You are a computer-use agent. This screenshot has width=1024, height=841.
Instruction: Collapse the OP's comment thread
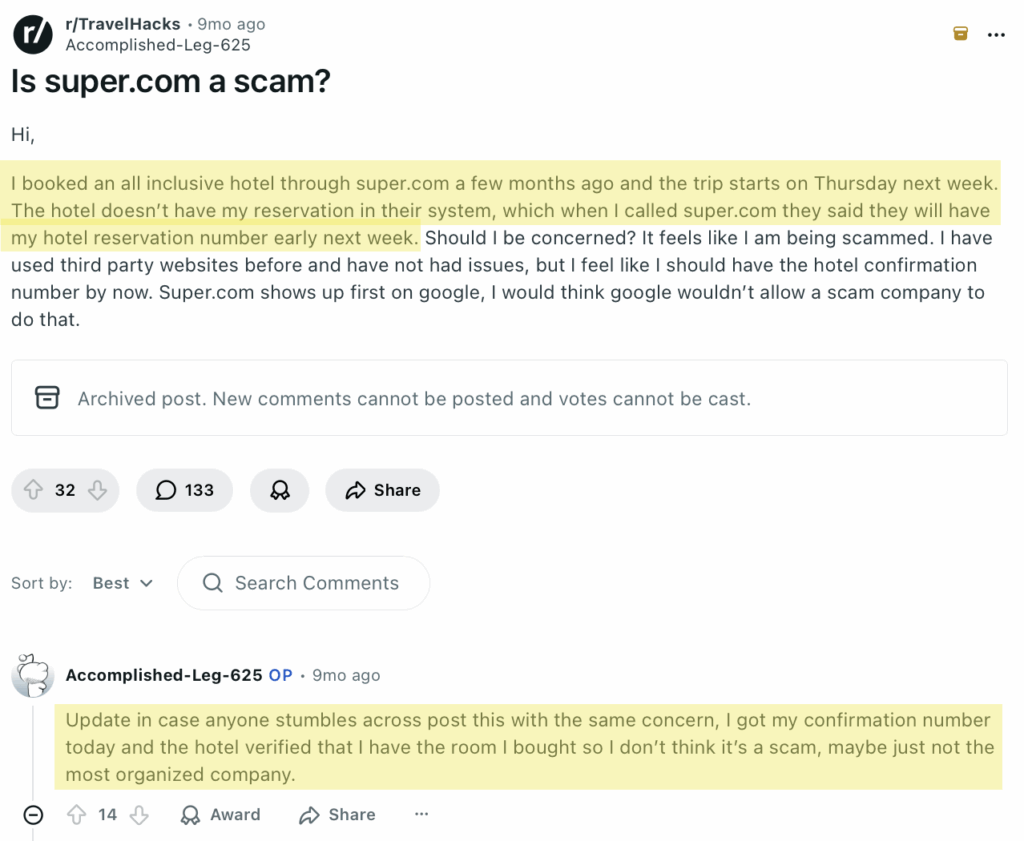[x=33, y=815]
